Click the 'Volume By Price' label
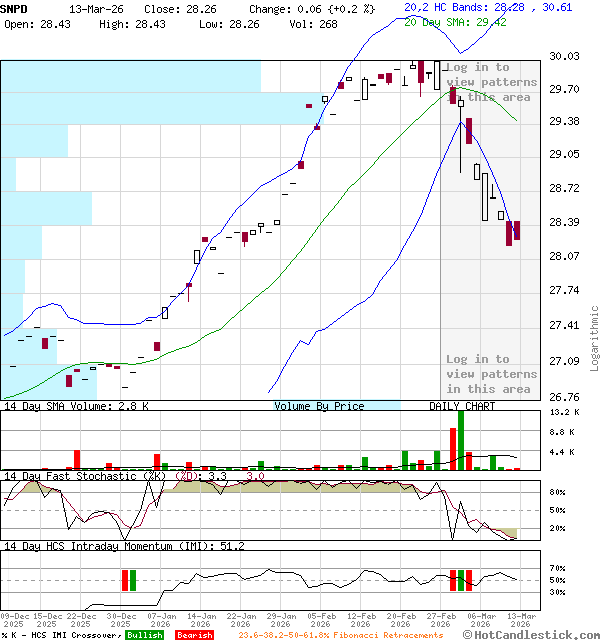Screen dimensions: 600x640 [x=319, y=406]
